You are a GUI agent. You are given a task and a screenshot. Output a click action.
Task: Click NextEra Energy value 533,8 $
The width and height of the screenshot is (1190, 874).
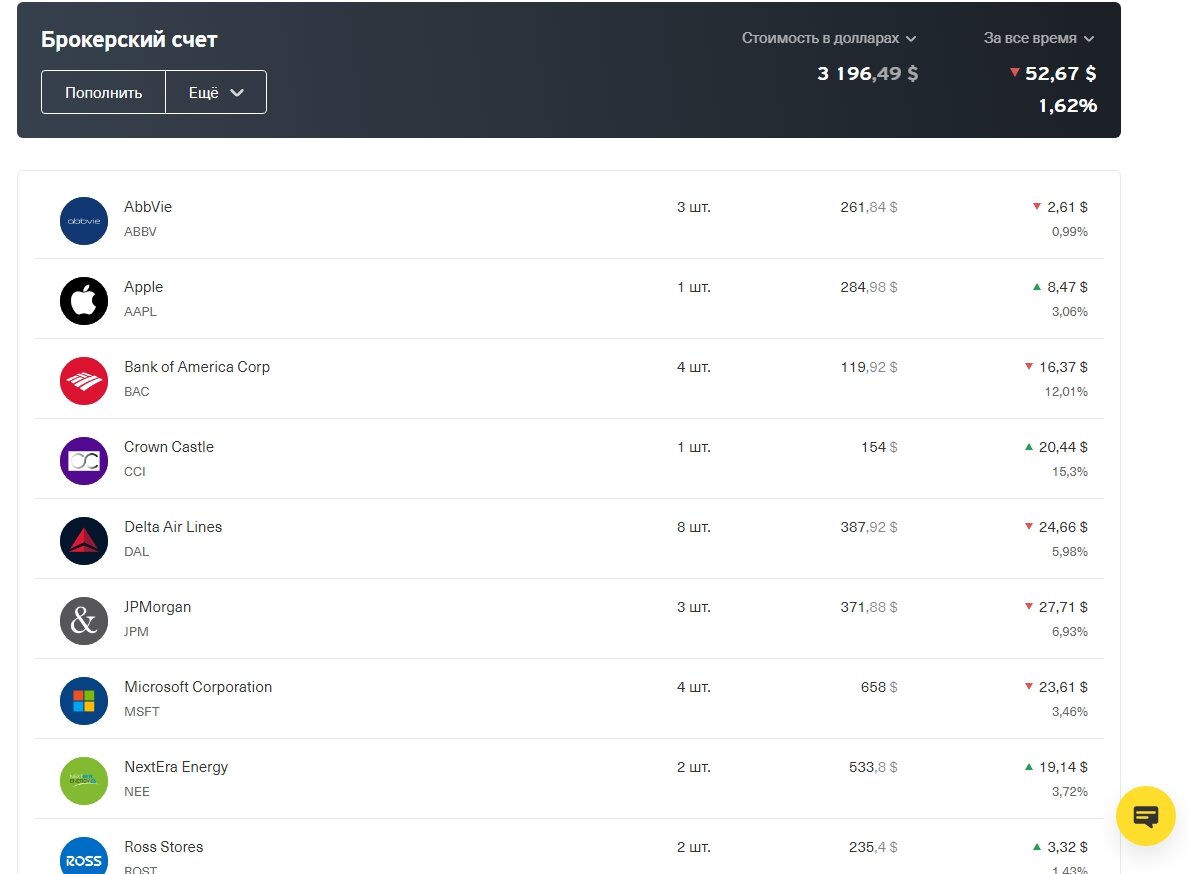tap(873, 767)
